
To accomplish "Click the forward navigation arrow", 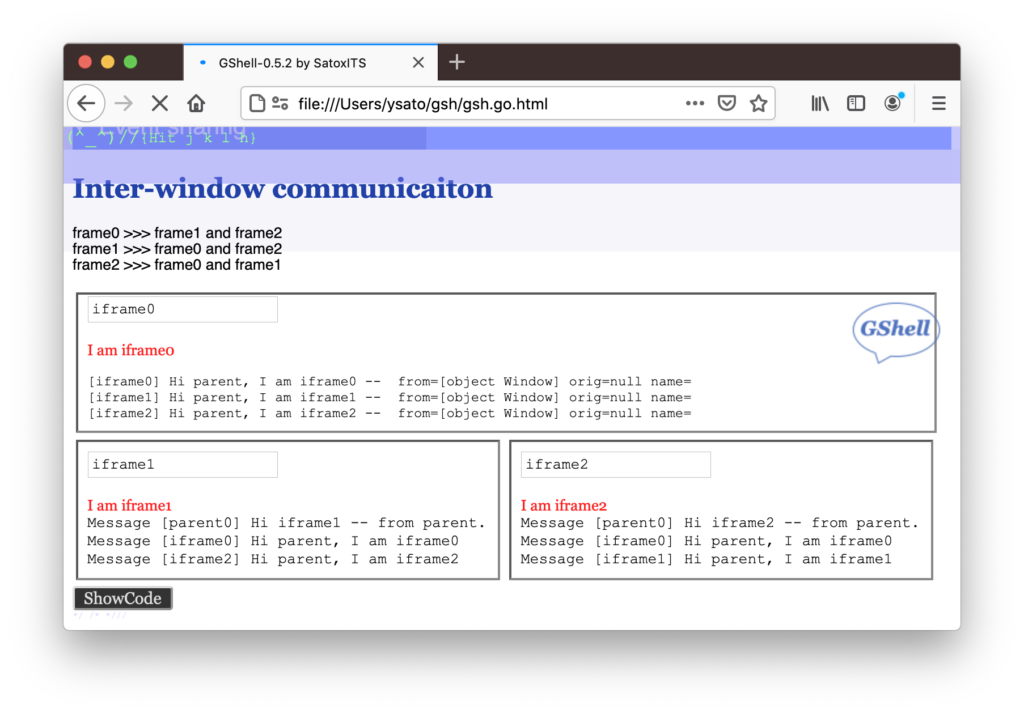I will (x=124, y=103).
